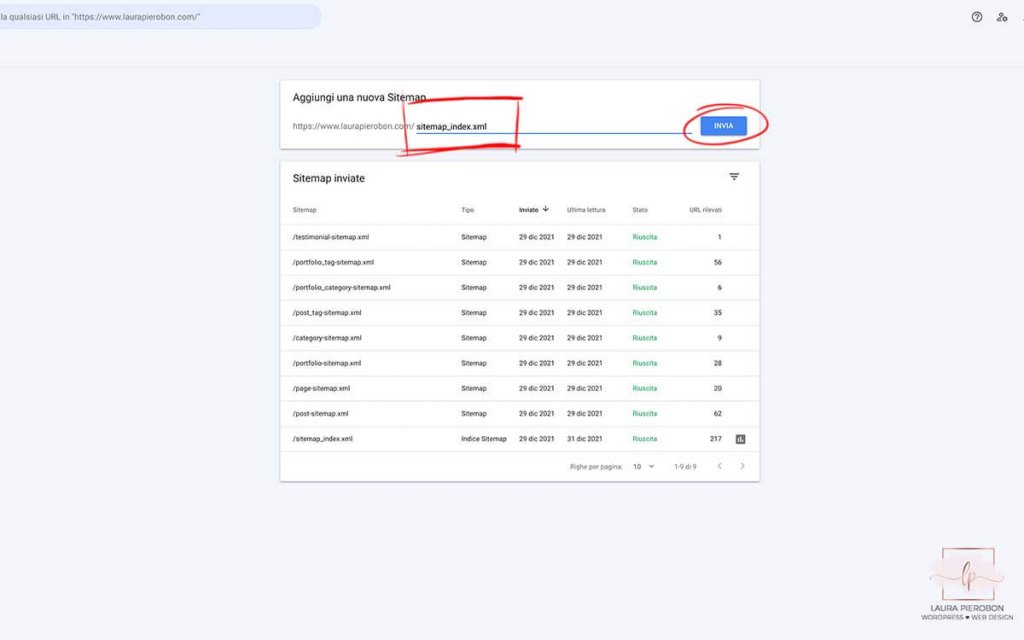The width and height of the screenshot is (1024, 640).
Task: Select the /page-sitemap.xml entry
Action: 321,388
